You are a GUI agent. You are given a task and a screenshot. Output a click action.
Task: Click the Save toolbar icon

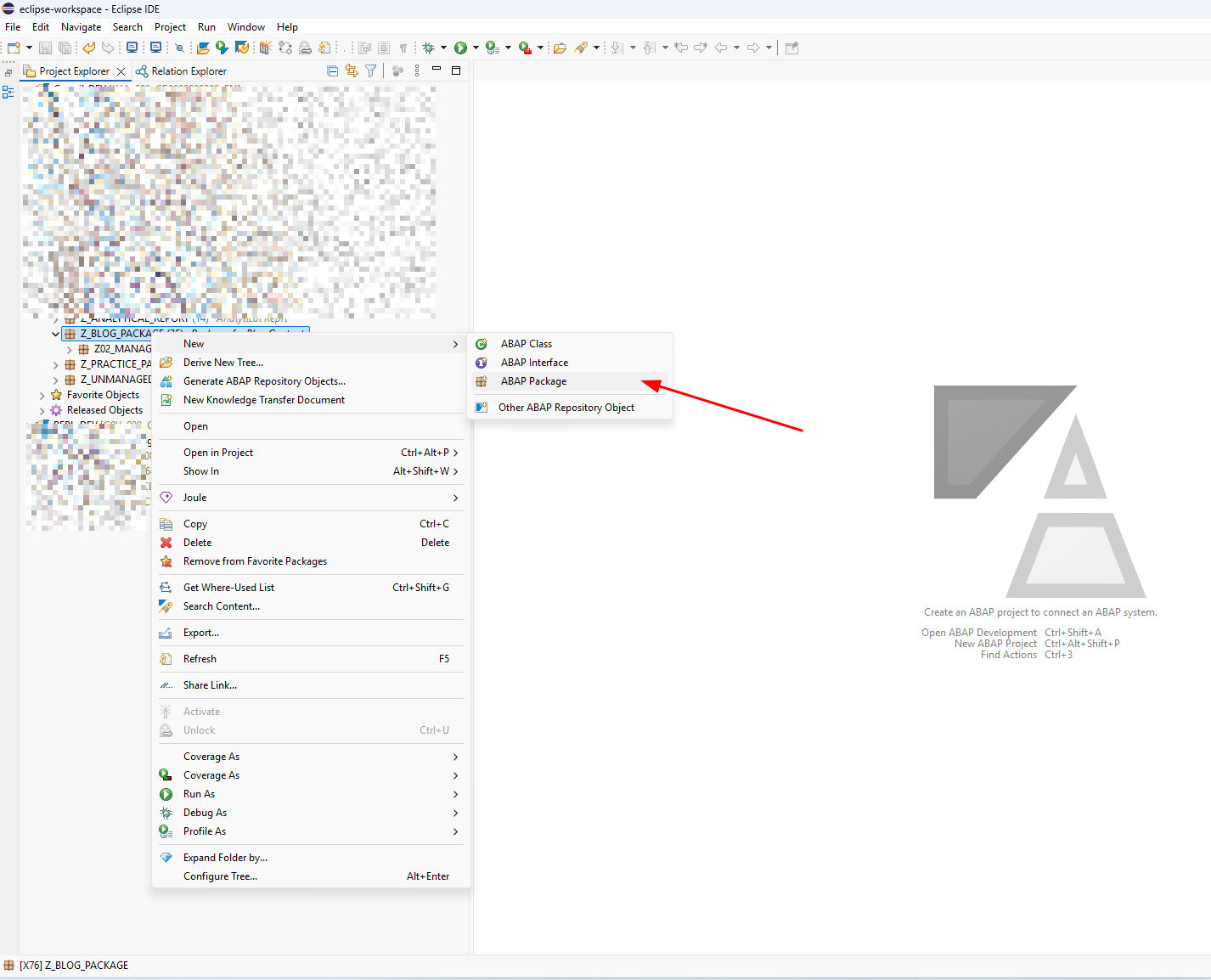point(45,48)
